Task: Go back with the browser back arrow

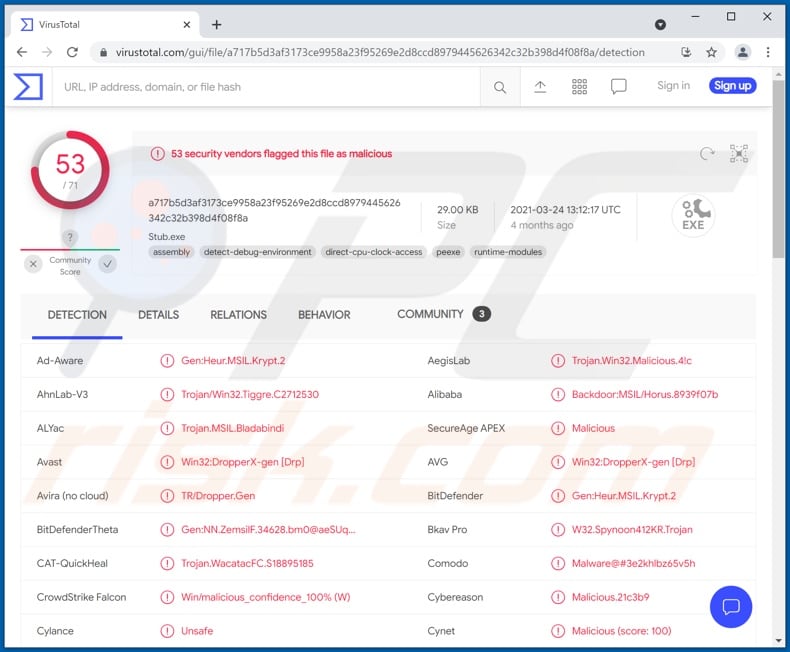Action: tap(22, 52)
